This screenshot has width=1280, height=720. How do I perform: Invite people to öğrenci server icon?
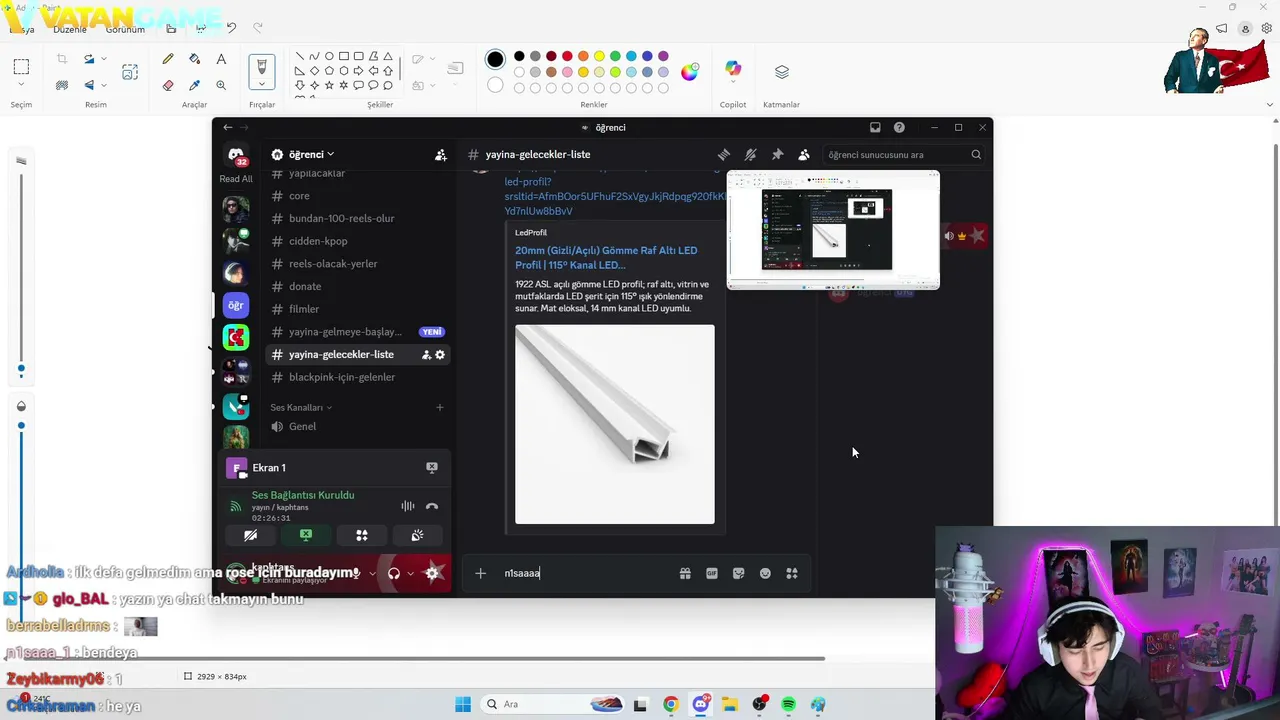pyautogui.click(x=440, y=155)
